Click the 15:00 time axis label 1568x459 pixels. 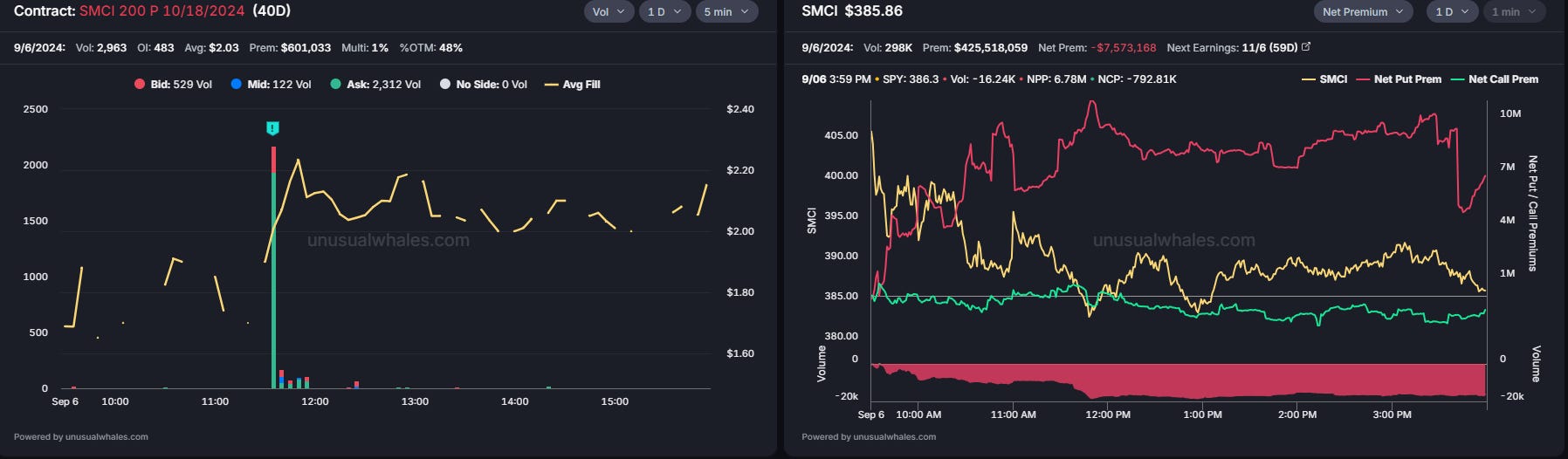point(615,401)
